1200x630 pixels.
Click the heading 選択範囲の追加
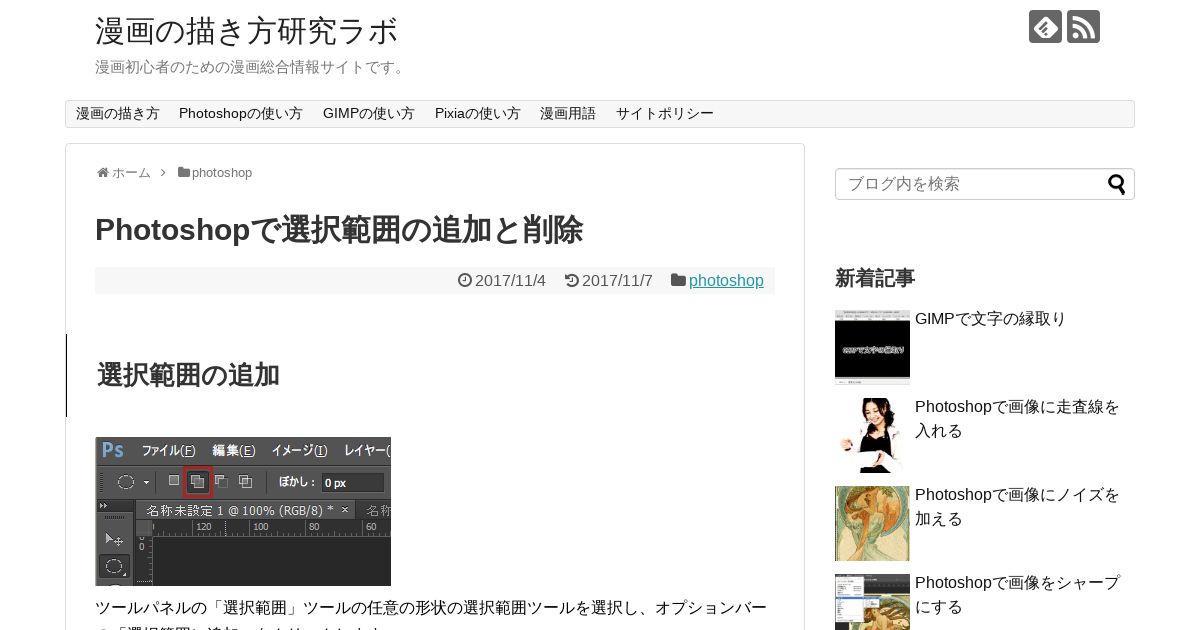point(188,375)
